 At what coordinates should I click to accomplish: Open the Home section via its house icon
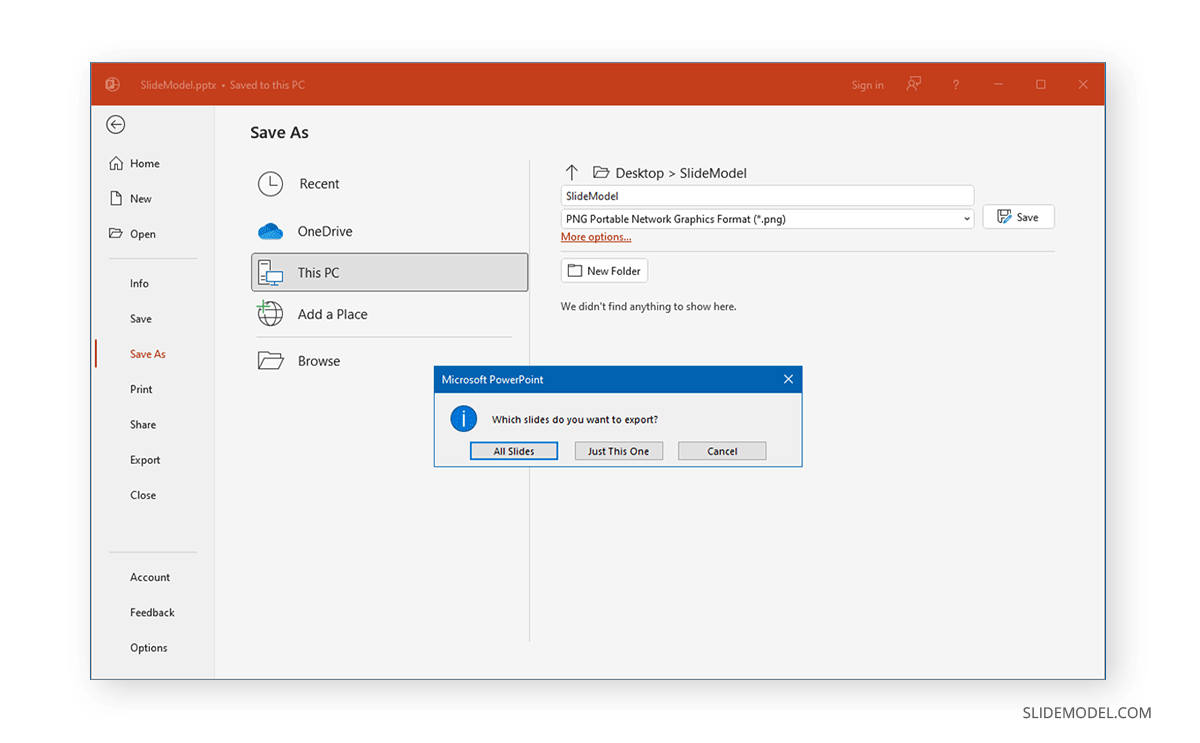[x=117, y=163]
